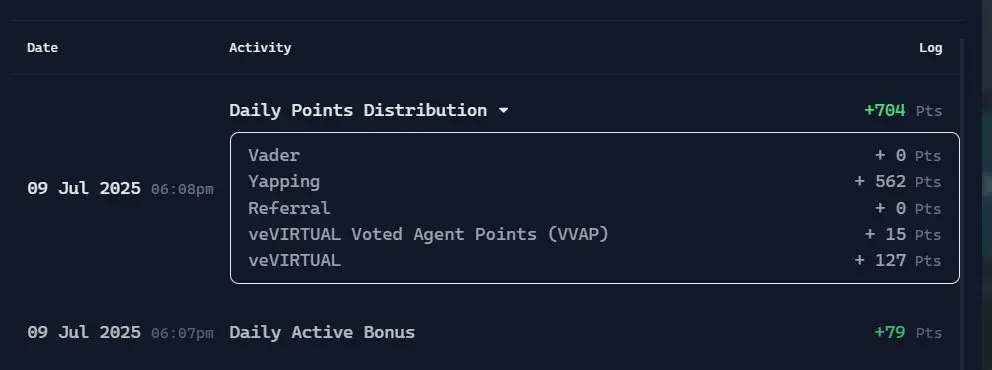The width and height of the screenshot is (992, 370).
Task: Collapse the Daily Points Distribution caret arrow
Action: pyautogui.click(x=504, y=111)
